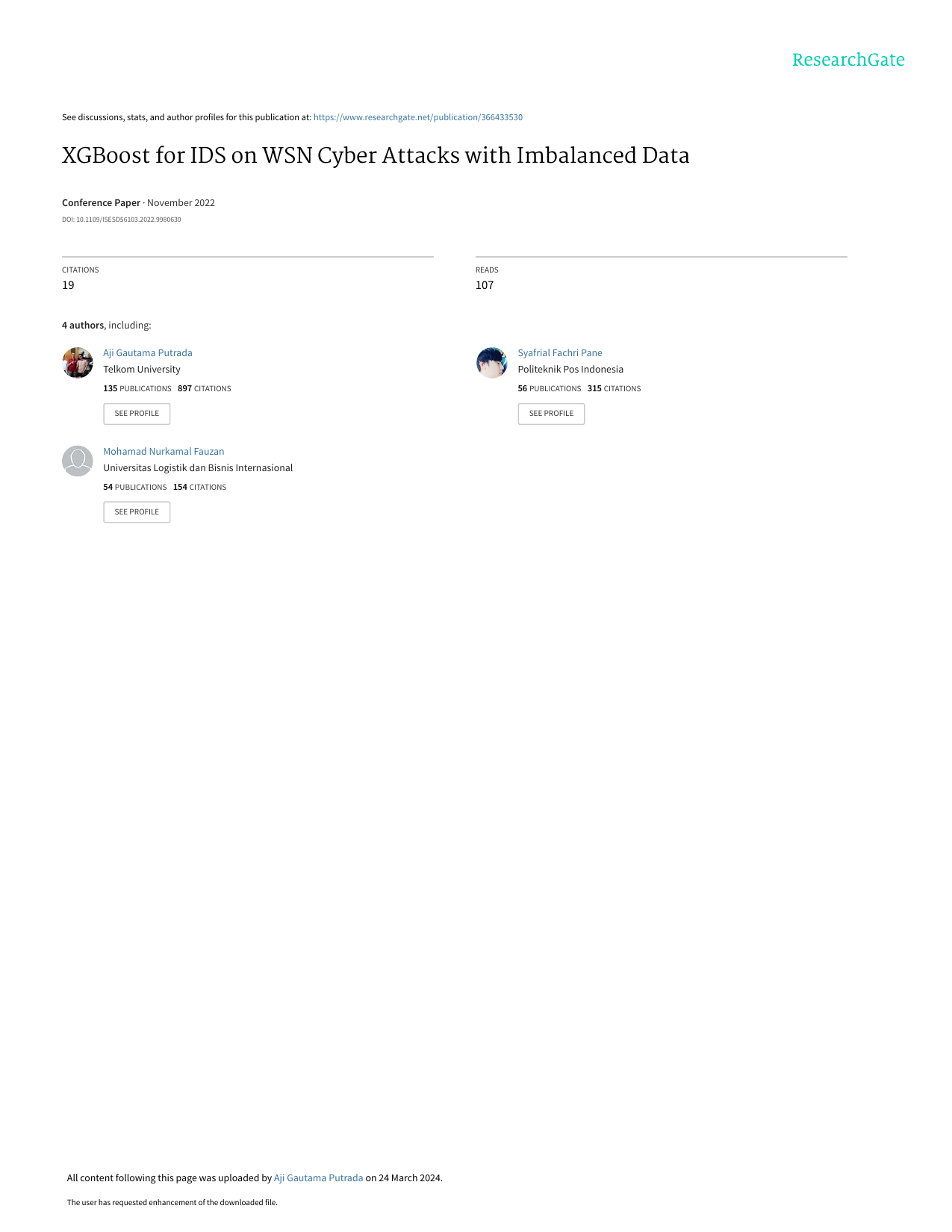Viewport: 952px width, 1232px height.
Task: Click Syafrial Fachri Pane's avatar image
Action: tap(492, 363)
